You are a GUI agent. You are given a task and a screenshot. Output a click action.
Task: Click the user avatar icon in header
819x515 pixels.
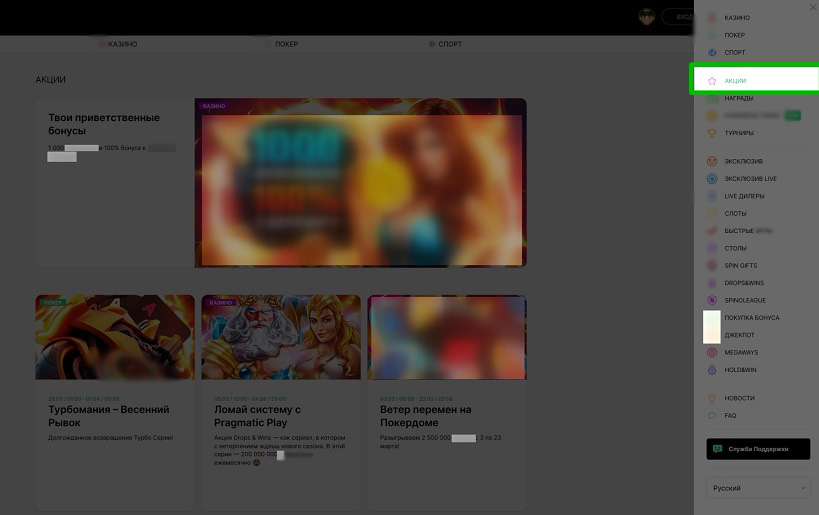tap(647, 17)
